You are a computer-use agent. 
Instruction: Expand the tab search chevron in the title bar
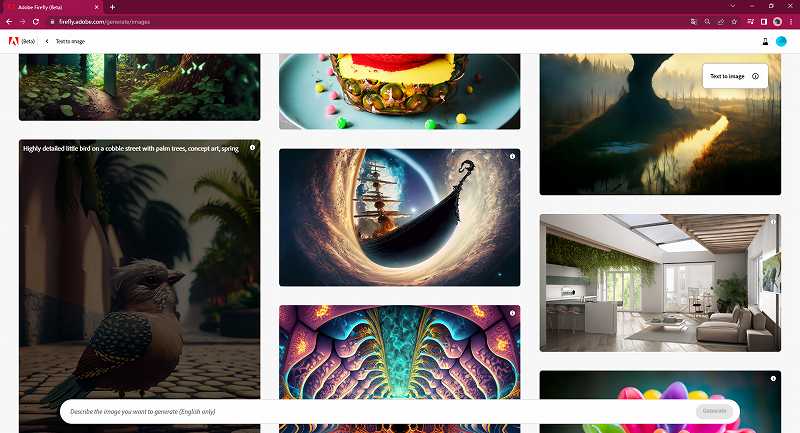point(733,6)
